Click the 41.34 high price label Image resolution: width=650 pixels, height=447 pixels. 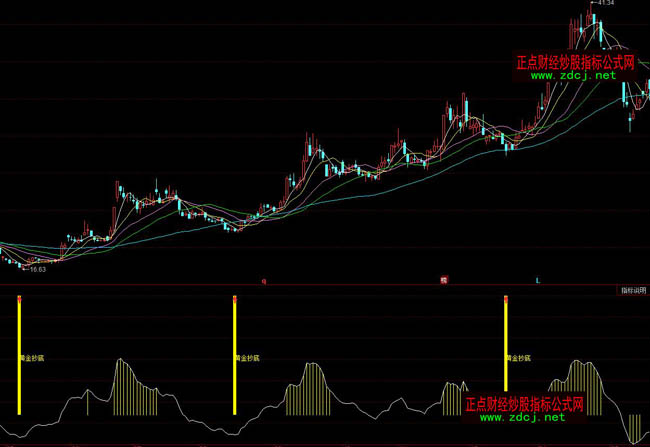(607, 4)
